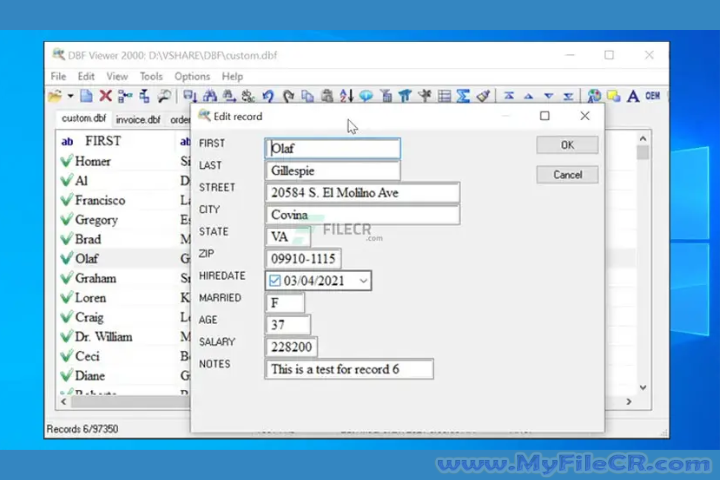720x480 pixels.
Task: Toggle the green checkmark next to Craig
Action: tap(67, 317)
